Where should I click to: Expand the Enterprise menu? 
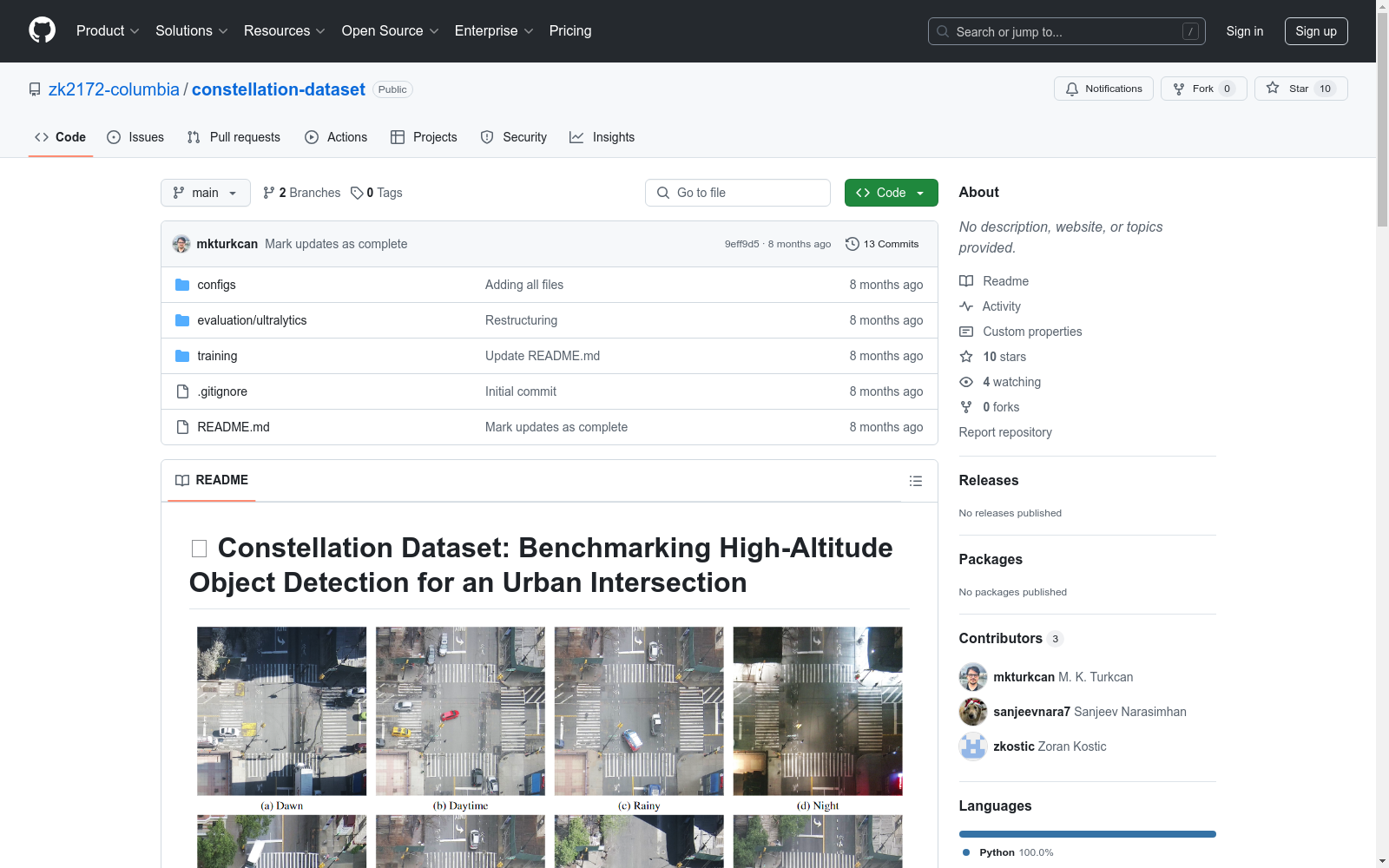coord(494,31)
